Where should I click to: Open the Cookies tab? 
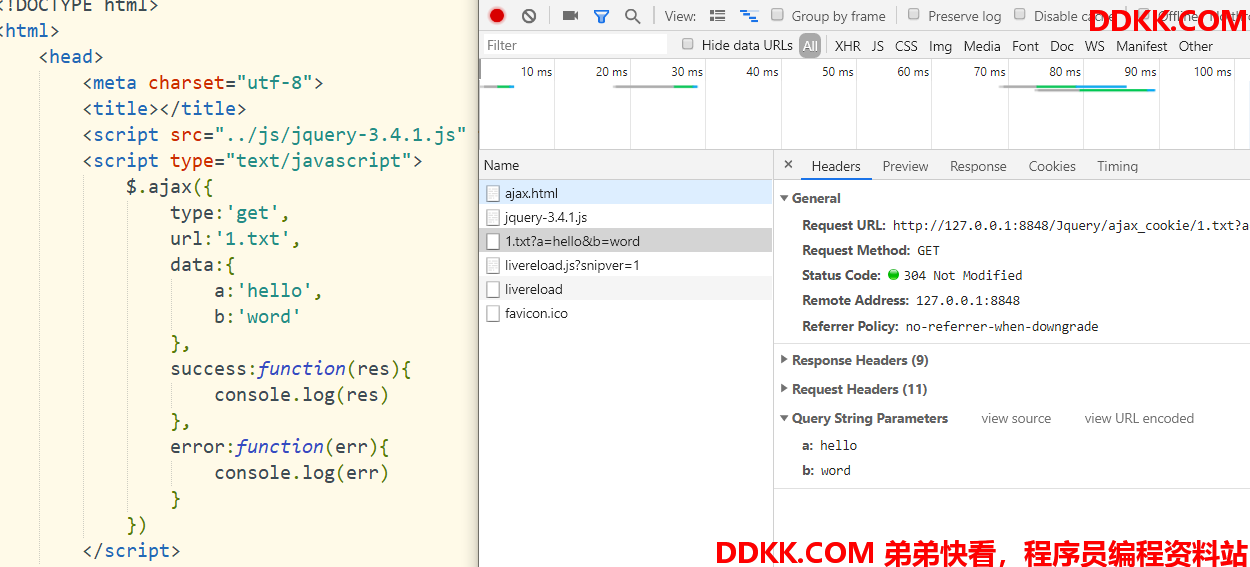[1052, 166]
